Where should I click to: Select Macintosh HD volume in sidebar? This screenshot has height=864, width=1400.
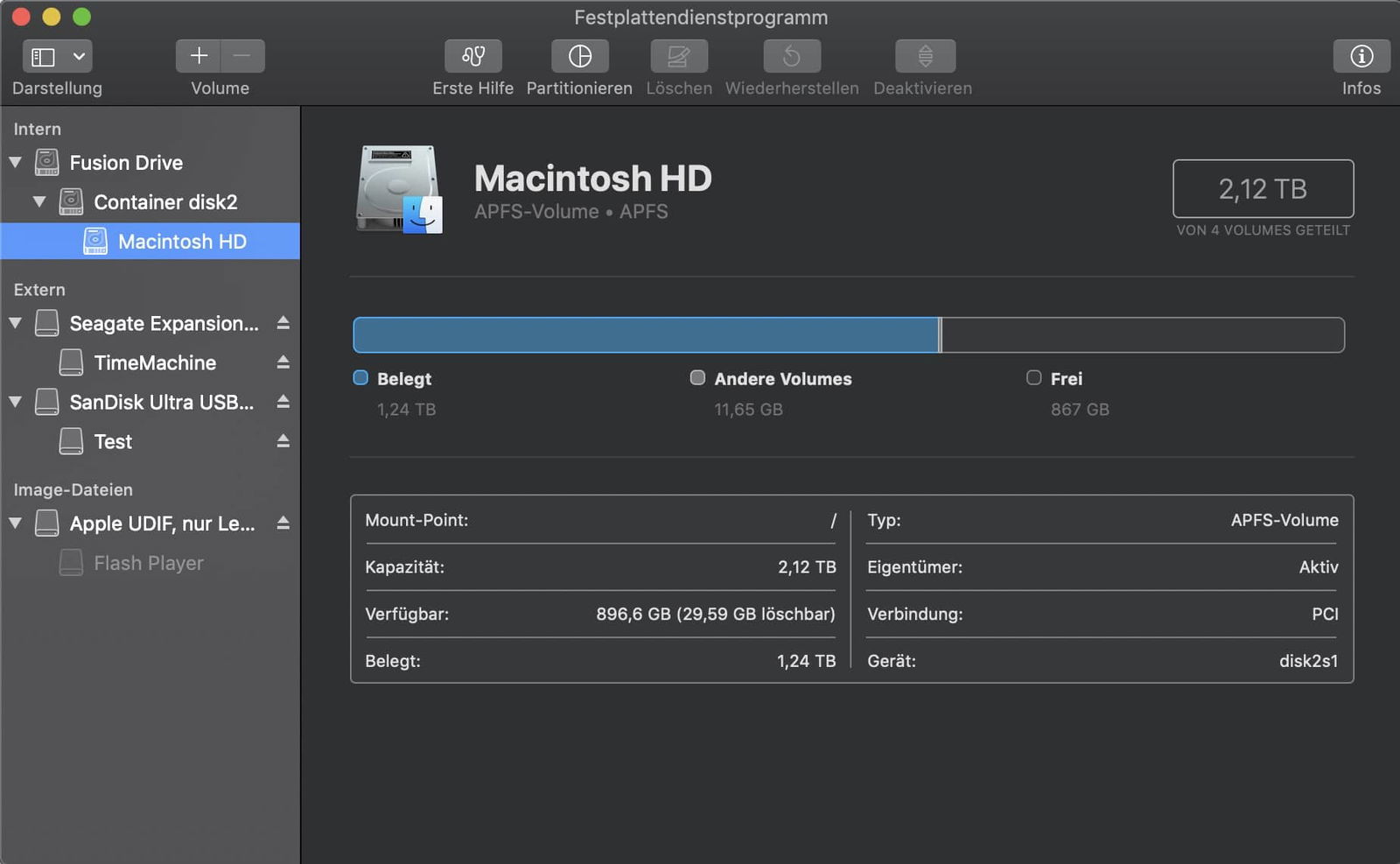click(x=150, y=242)
